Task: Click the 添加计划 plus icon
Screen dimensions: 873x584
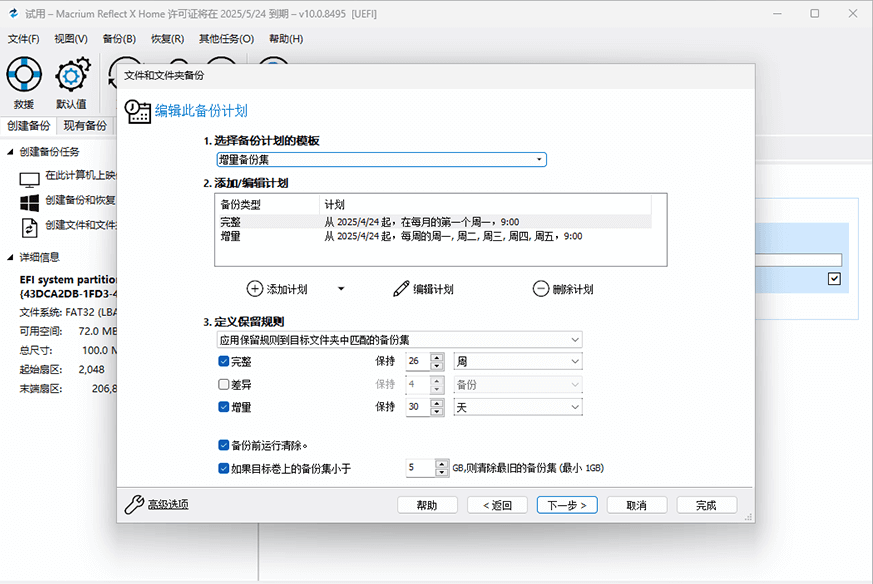Action: coord(254,289)
